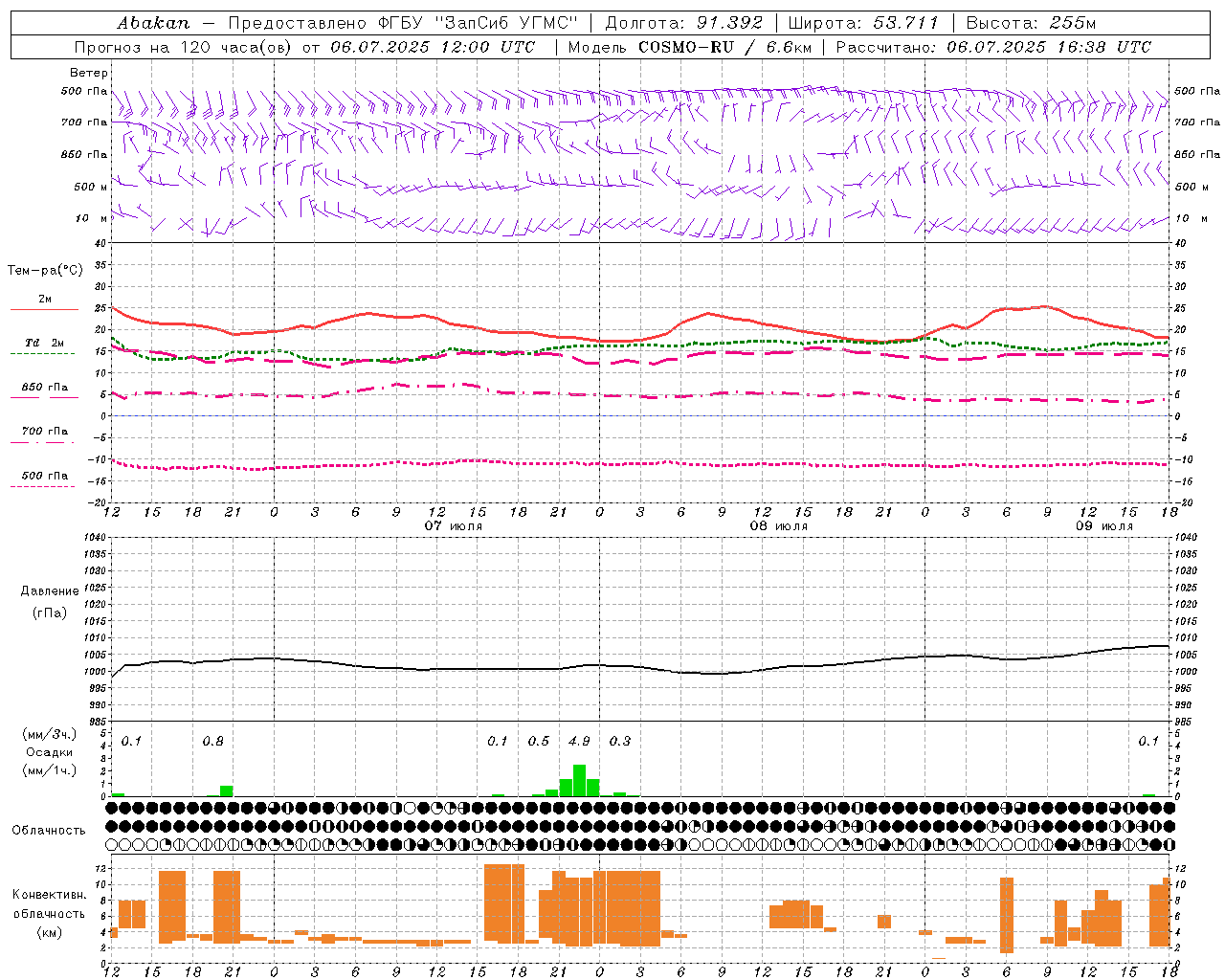This screenshot has height=980, width=1225.
Task: Click the 4.9 precipitation total value
Action: tap(579, 742)
